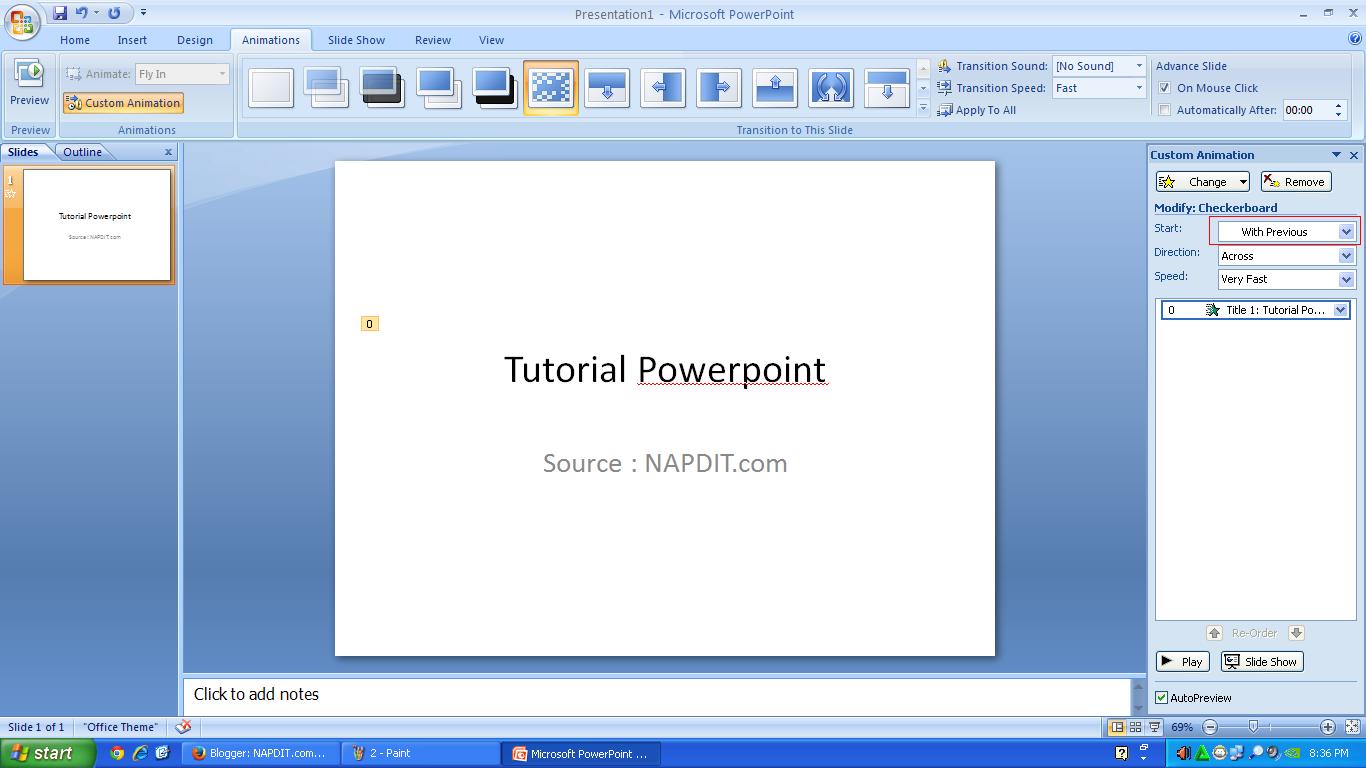Viewport: 1366px width, 768px height.
Task: Click the zoom slider handle
Action: click(x=1253, y=727)
